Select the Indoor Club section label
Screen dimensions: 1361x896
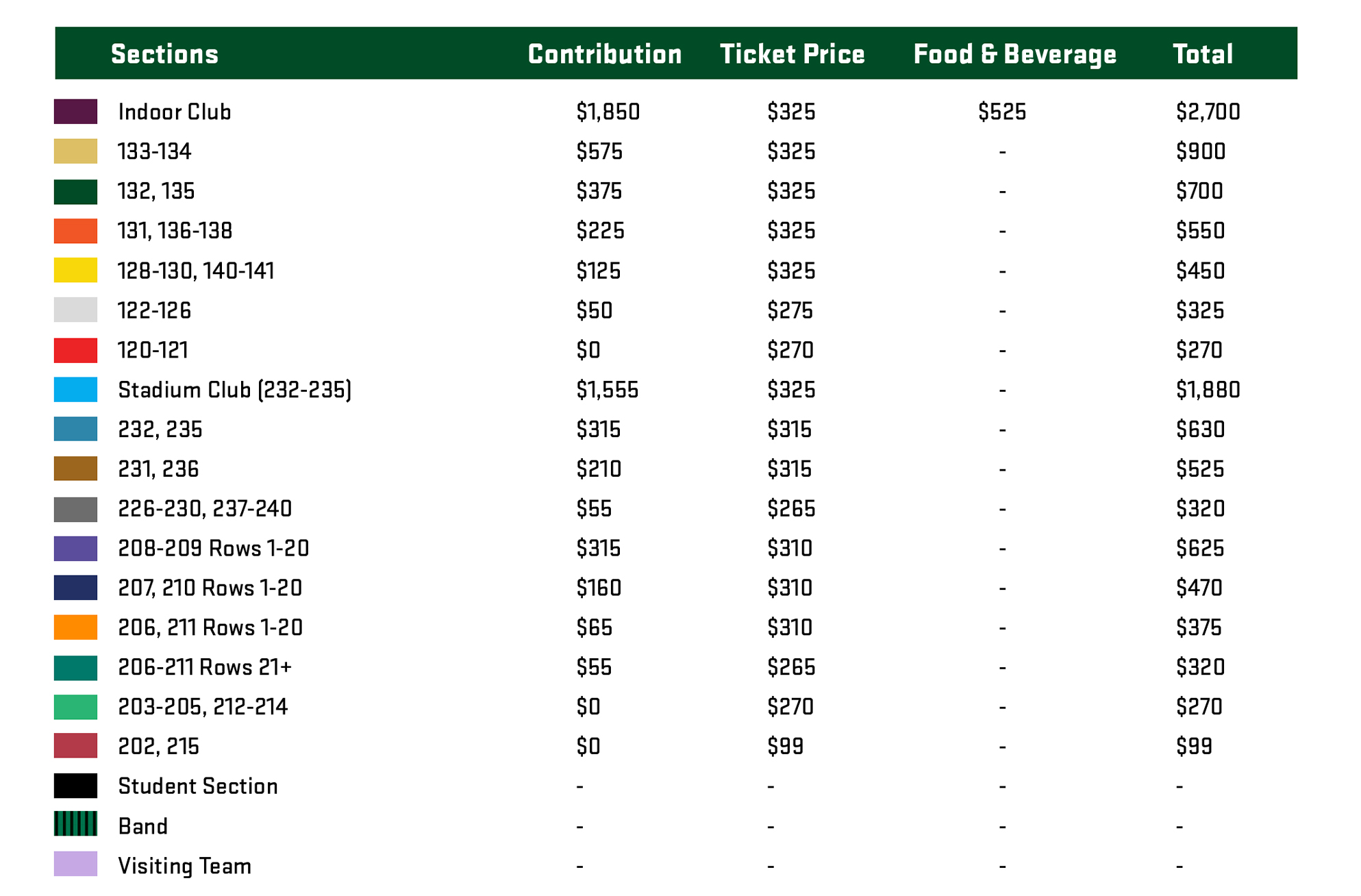click(x=175, y=112)
